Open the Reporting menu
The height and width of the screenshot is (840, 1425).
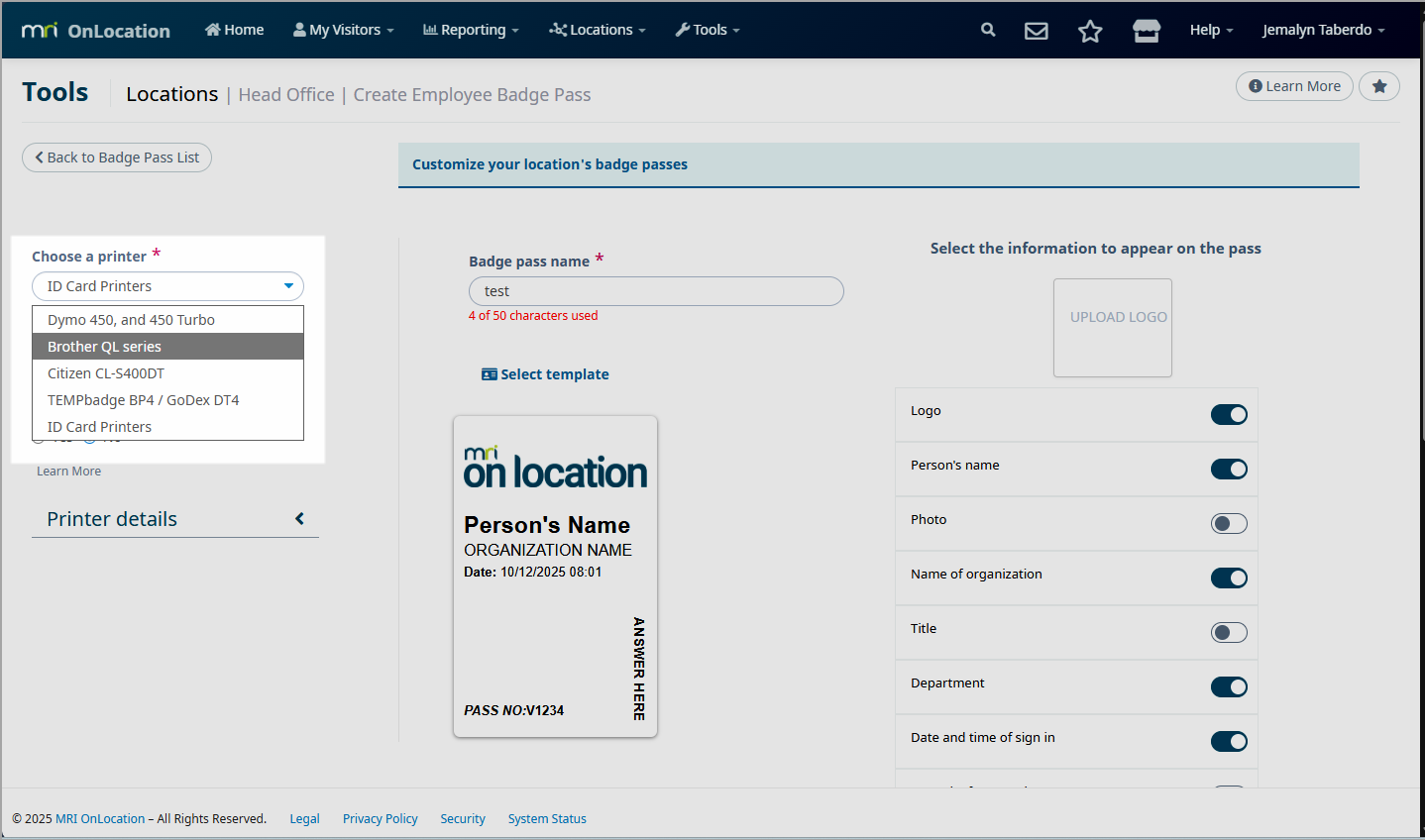click(x=471, y=30)
